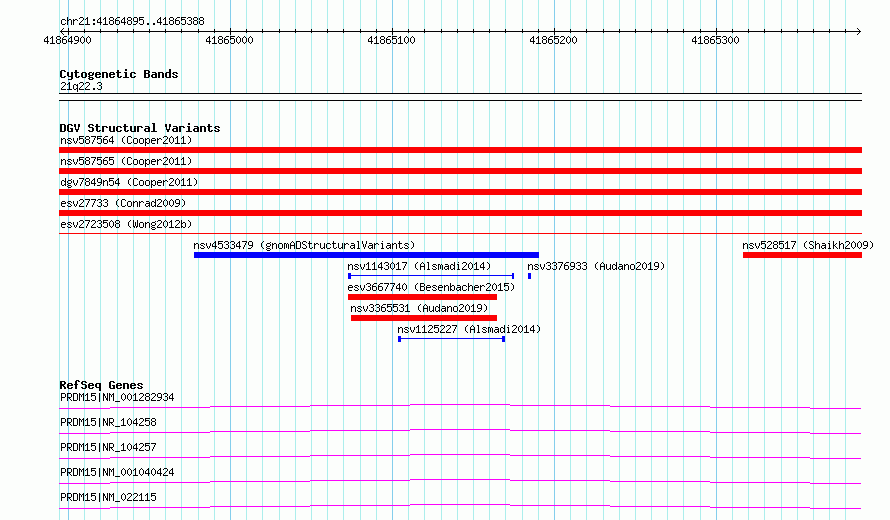Viewport: 890px width, 520px height.
Task: Click the nsv3365531 (Audano2019) red bar
Action: [x=424, y=318]
